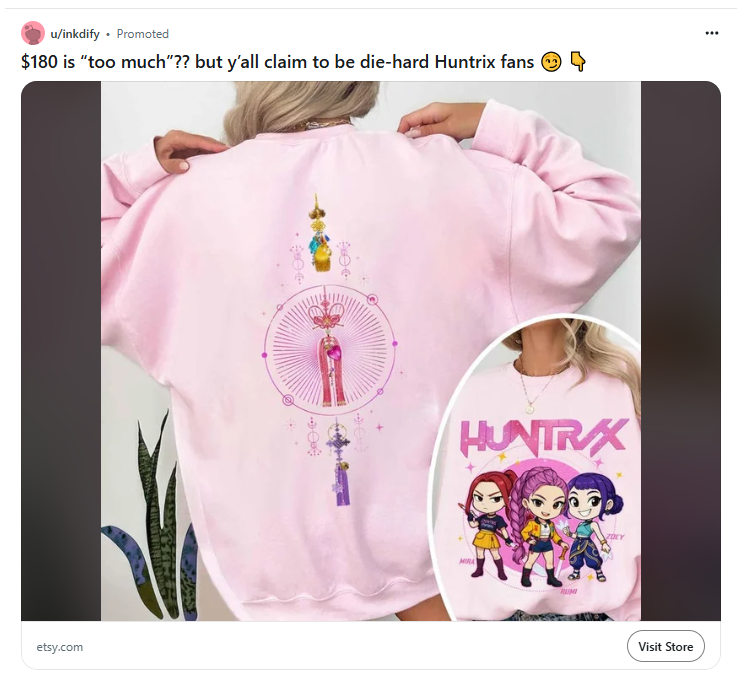Click the circular pink emblem on sweatshirt back
The image size is (754, 674).
(330, 350)
